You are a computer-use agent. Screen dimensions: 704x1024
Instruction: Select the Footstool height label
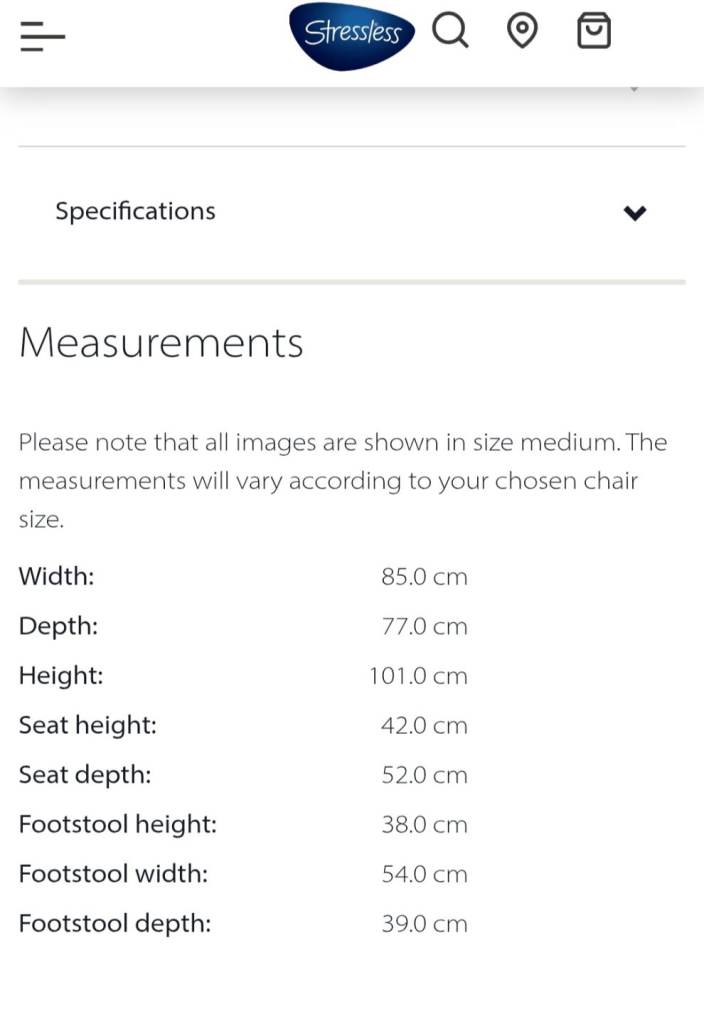point(117,824)
